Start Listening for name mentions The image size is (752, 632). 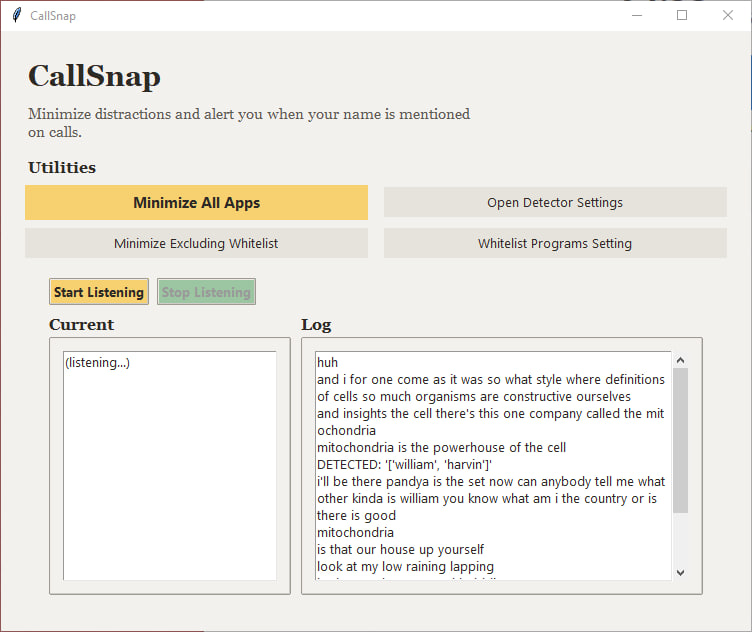point(99,292)
